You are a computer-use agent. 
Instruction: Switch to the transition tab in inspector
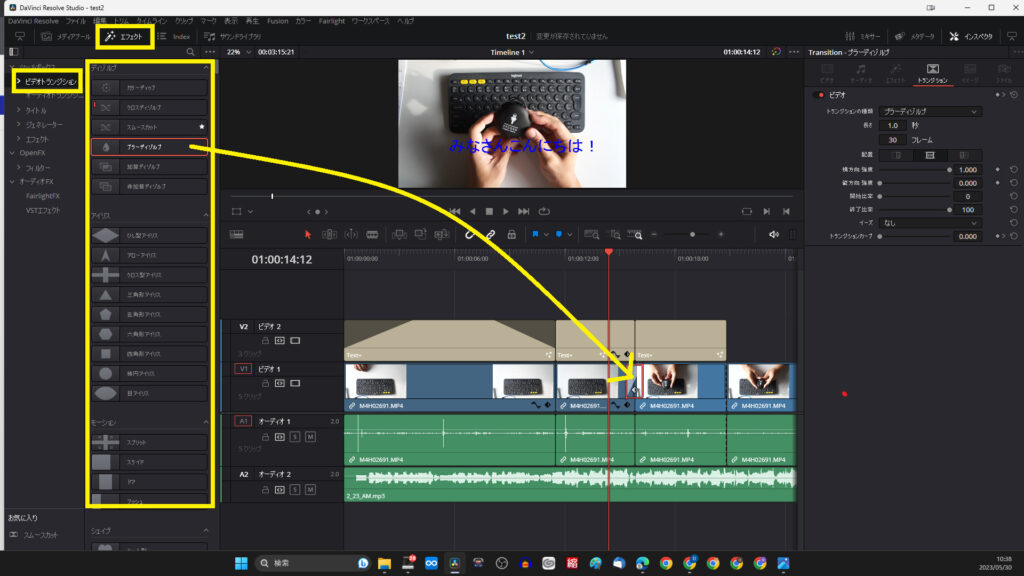[x=933, y=73]
